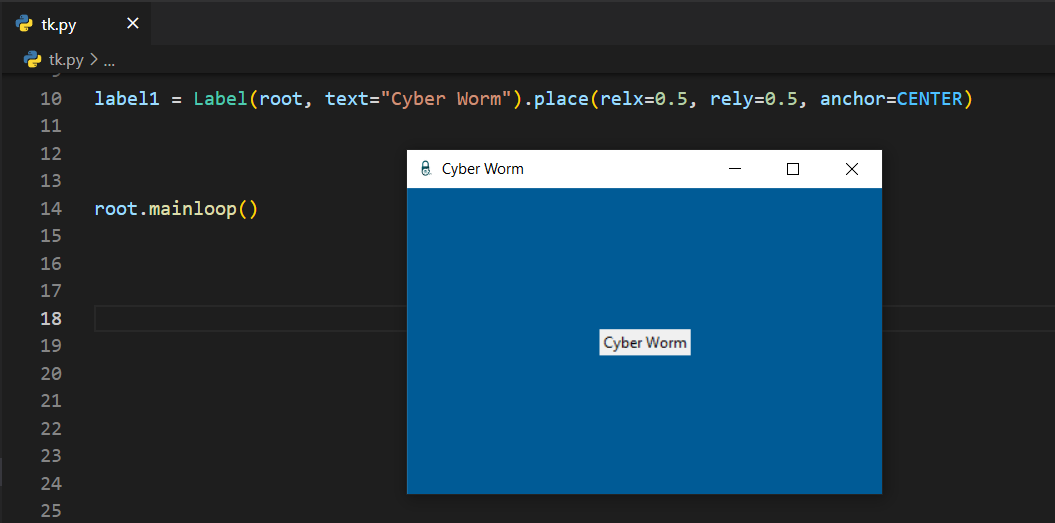
Task: Close the Cyber Worm Tkinter window
Action: [x=852, y=169]
